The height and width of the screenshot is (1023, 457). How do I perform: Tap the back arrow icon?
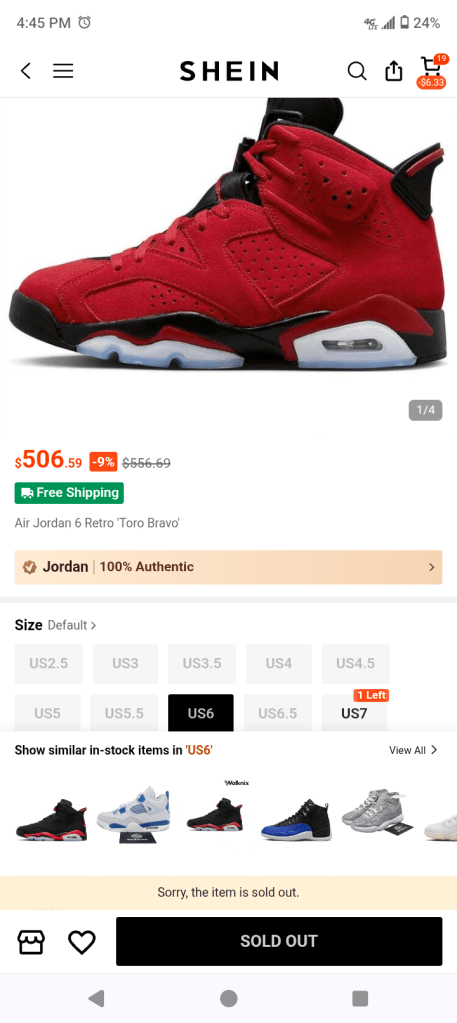[x=25, y=70]
